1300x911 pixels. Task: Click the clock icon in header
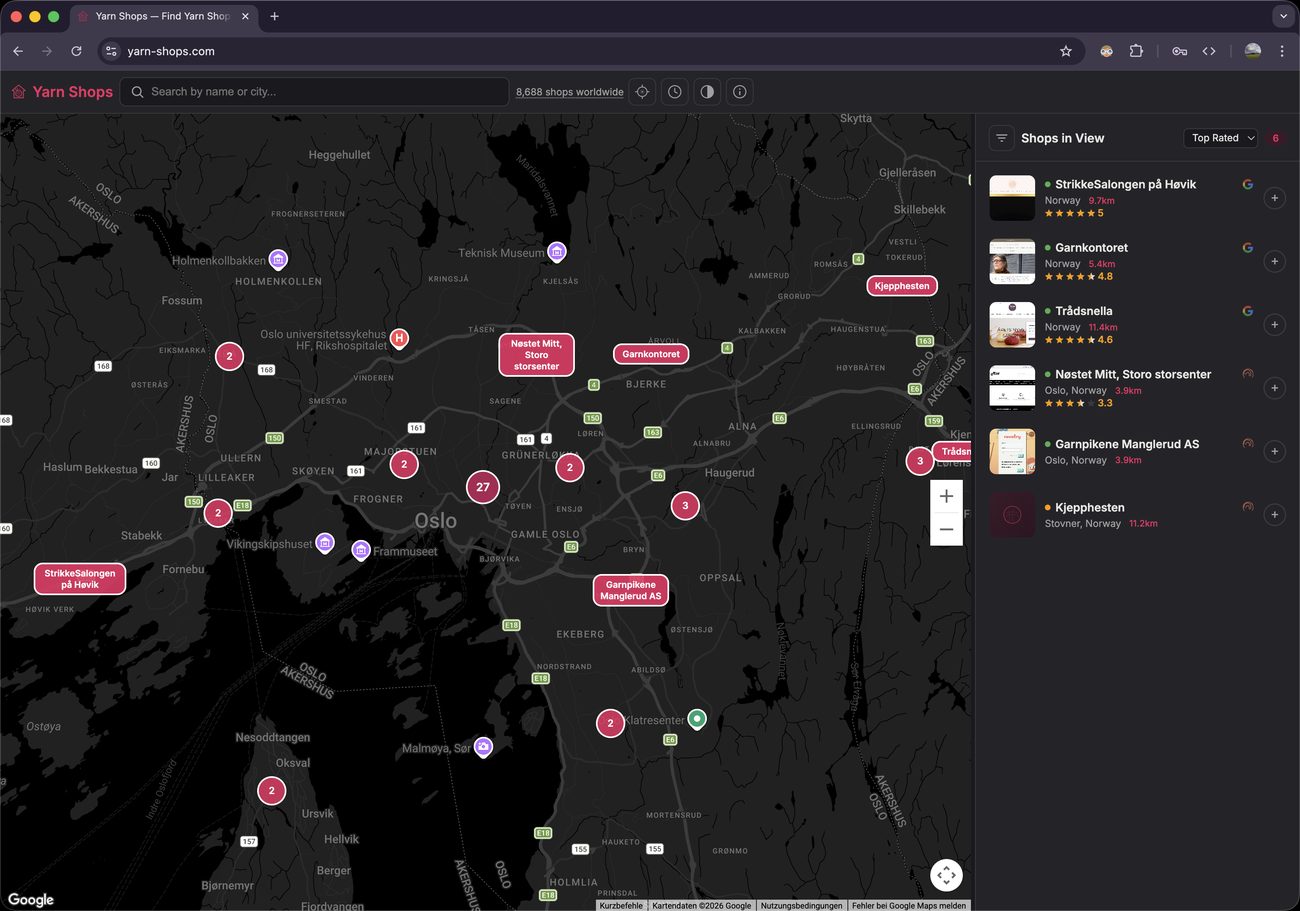(x=675, y=92)
